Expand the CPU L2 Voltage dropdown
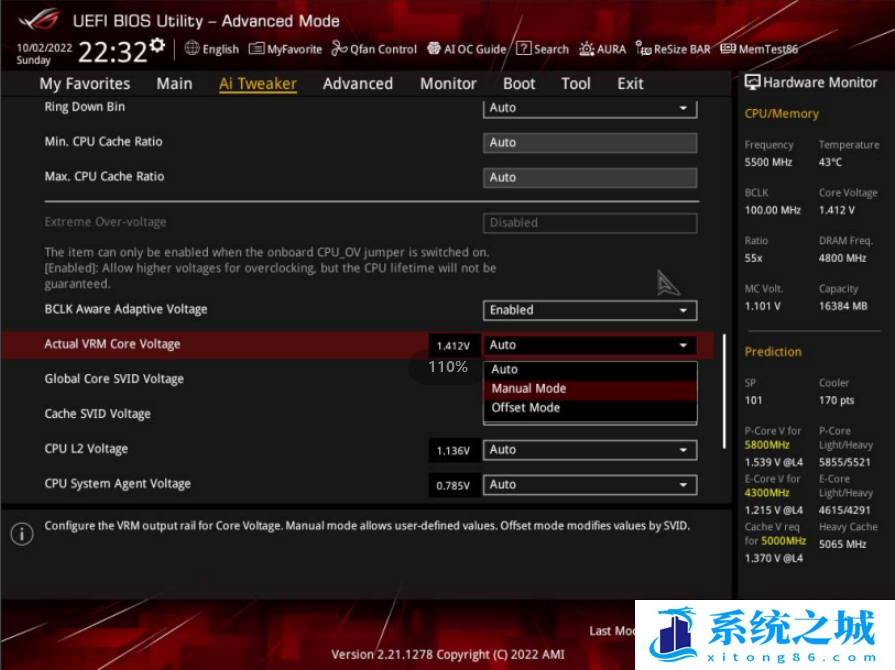 coord(590,450)
